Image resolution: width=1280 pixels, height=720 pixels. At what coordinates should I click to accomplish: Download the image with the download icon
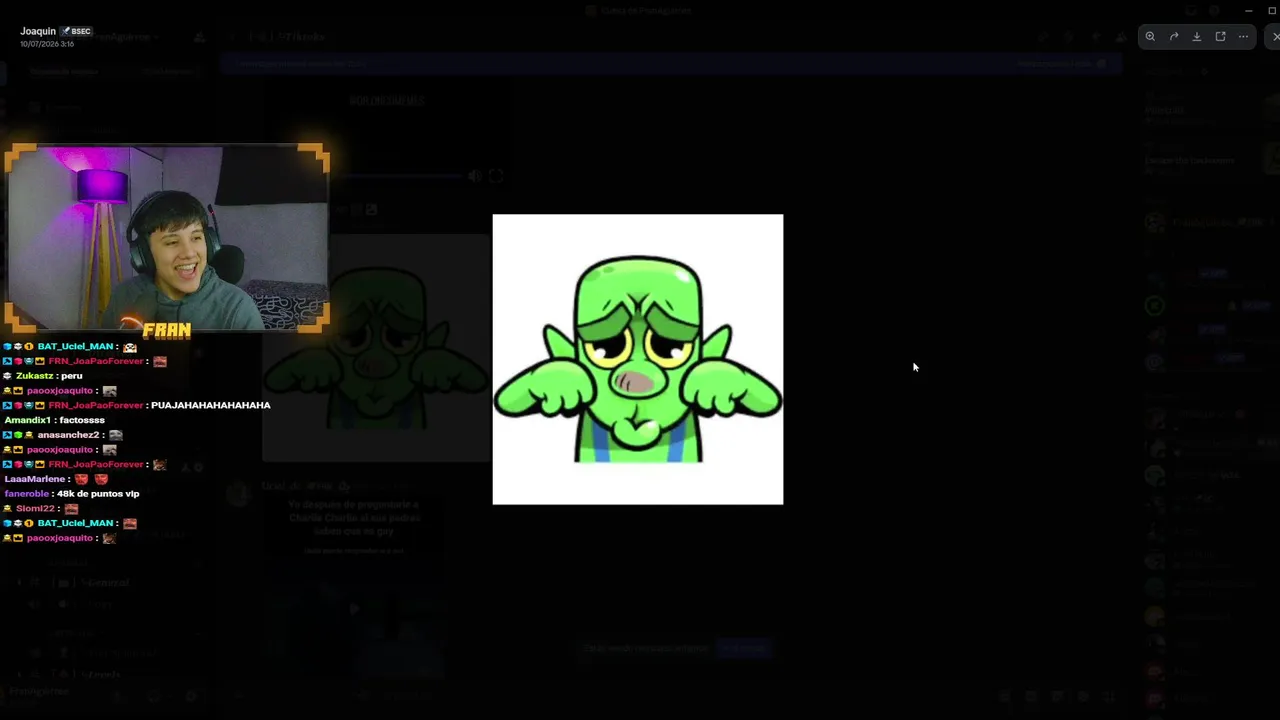tap(1197, 37)
